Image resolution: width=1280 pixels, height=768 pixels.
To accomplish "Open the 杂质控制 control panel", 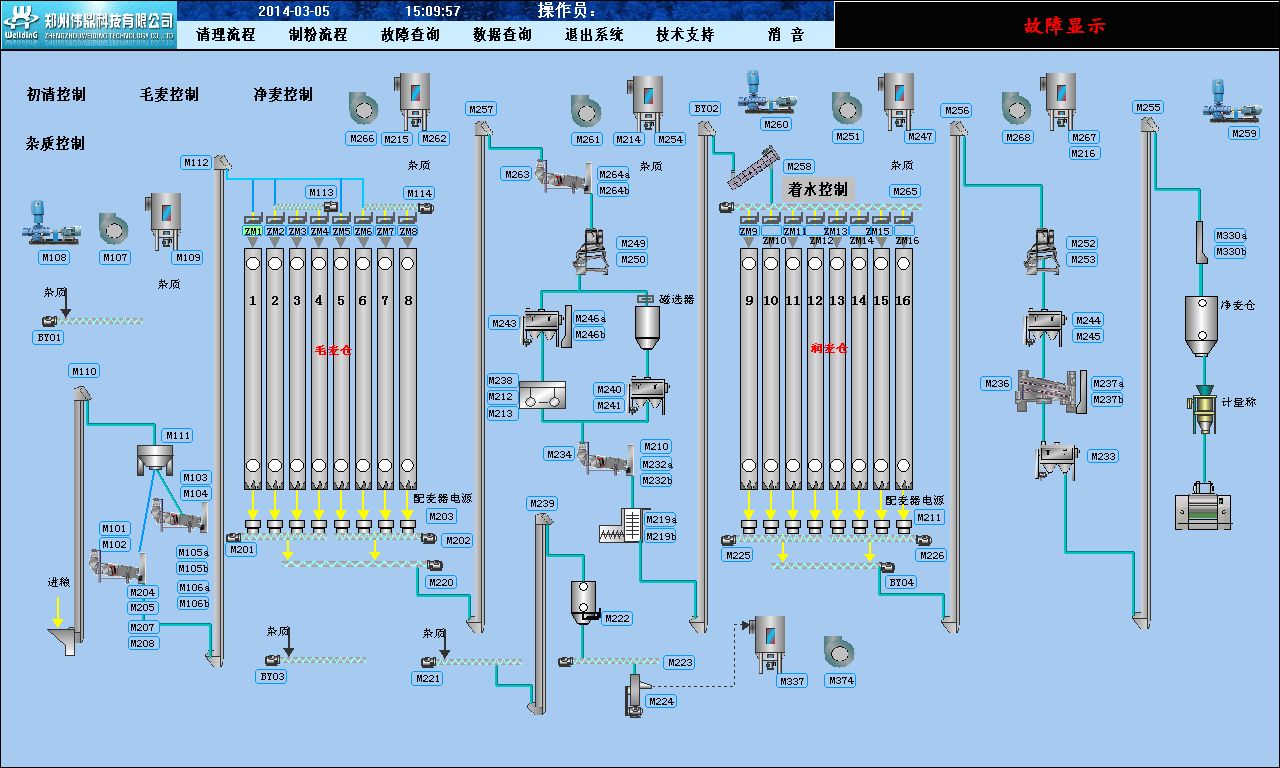I will pos(56,144).
